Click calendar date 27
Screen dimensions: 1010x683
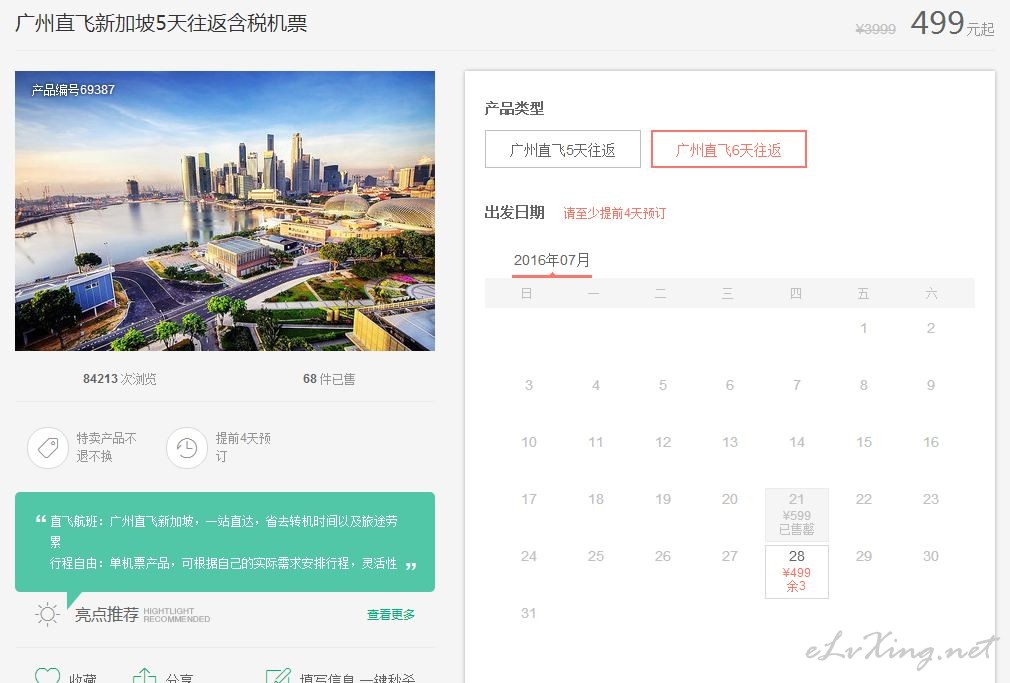tap(730, 556)
